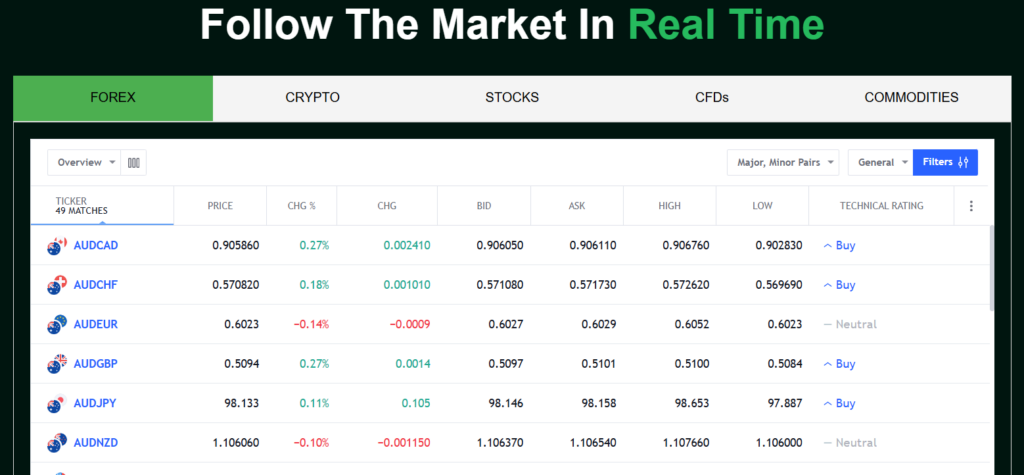The image size is (1024, 475).
Task: Open the Major, Minor Pairs dropdown
Action: click(x=783, y=162)
